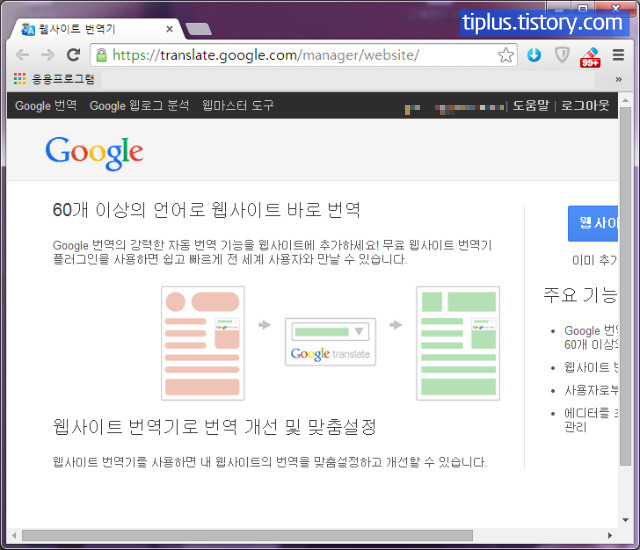Click the green translated page illustration
Viewport: 640px width, 550px height.
tap(458, 343)
